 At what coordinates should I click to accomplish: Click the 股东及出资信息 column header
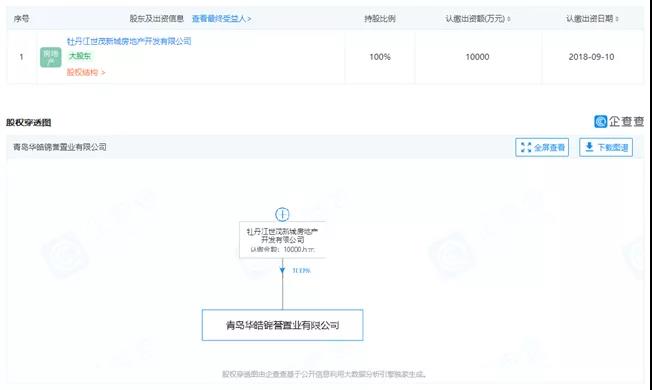pyautogui.click(x=156, y=19)
